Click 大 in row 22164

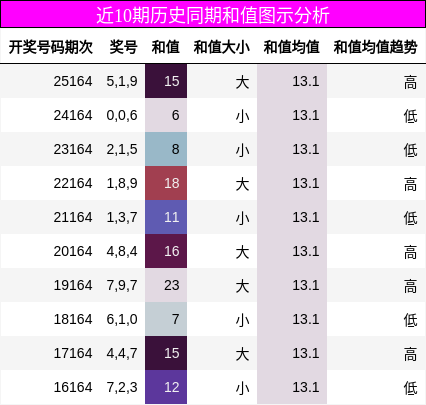[x=242, y=184]
